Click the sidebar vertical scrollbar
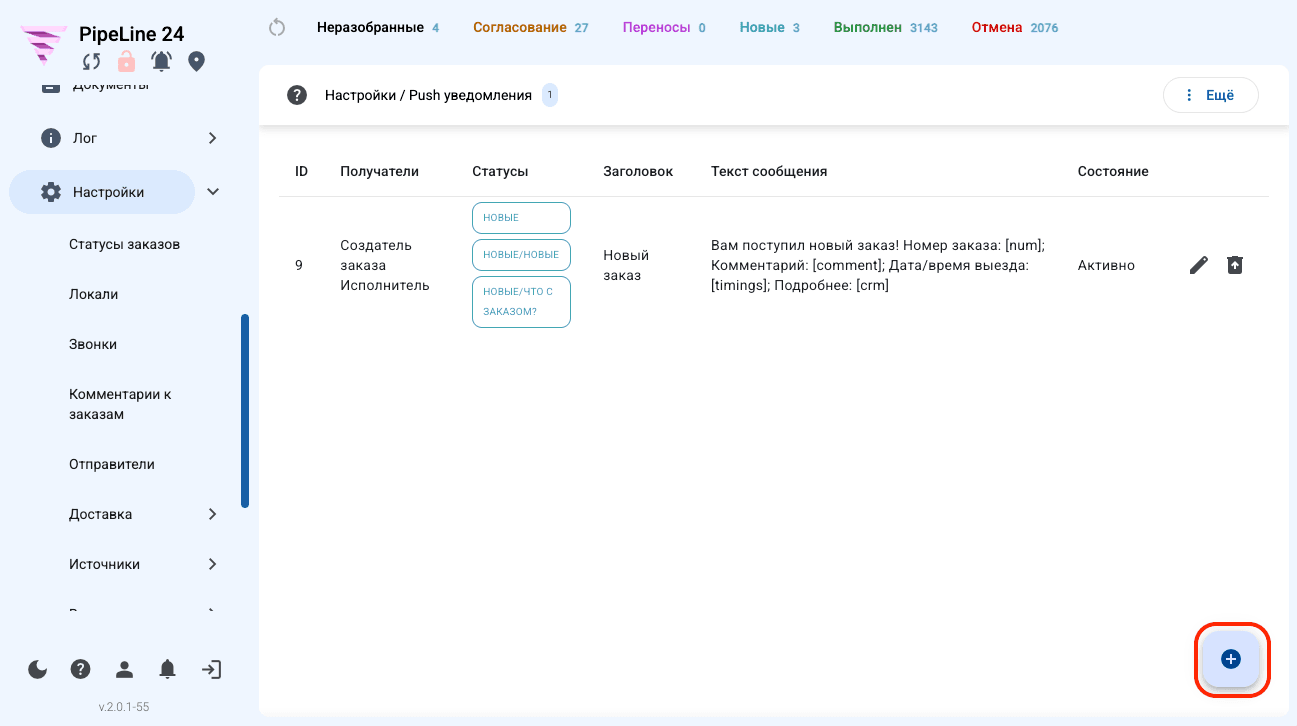 click(x=245, y=411)
